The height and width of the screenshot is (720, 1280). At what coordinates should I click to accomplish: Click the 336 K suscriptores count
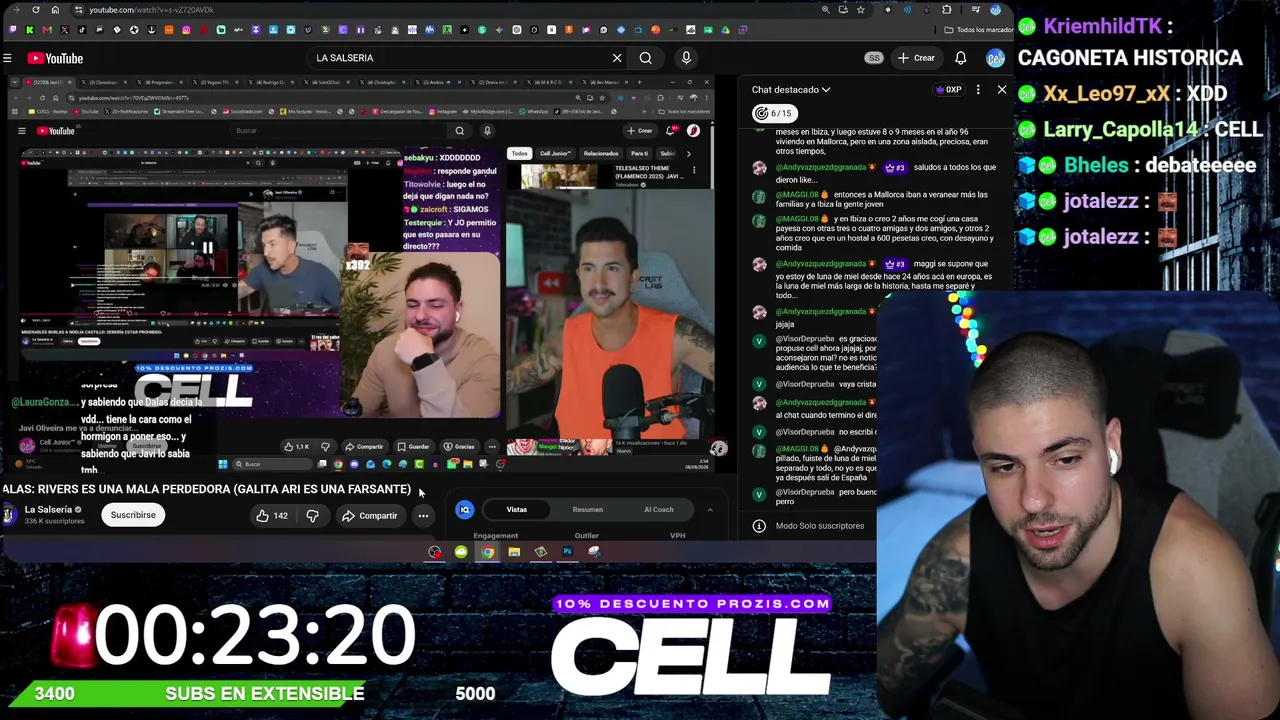tap(54, 522)
